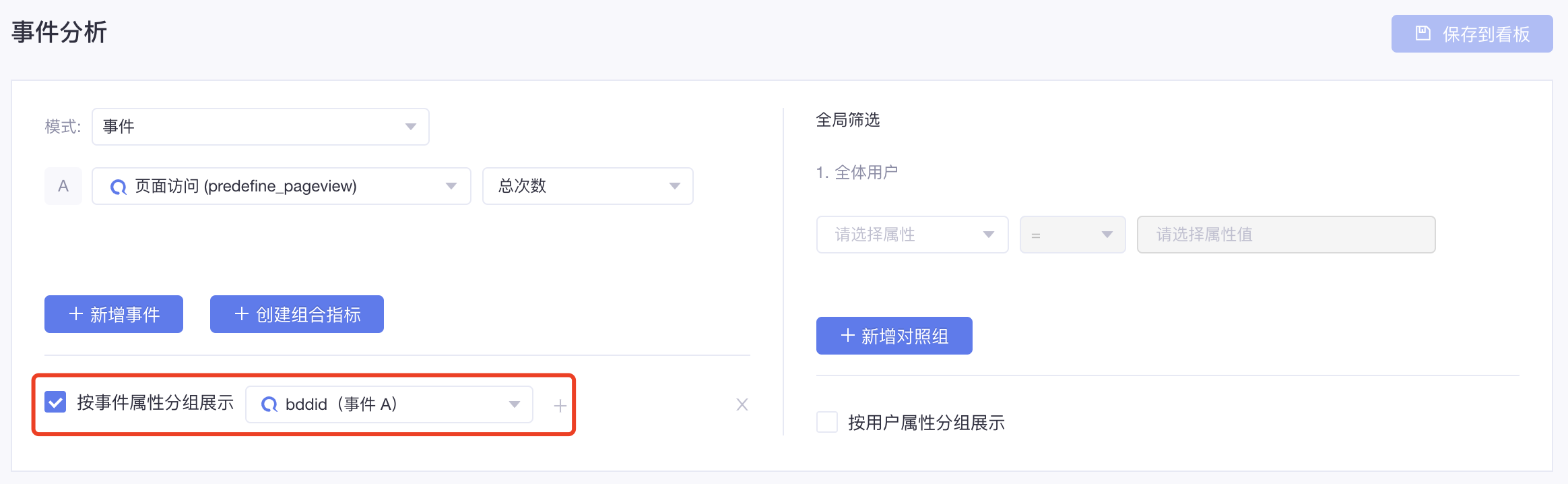Click the plus icon on 创建组合指标
This screenshot has width=1568, height=484.
[242, 314]
